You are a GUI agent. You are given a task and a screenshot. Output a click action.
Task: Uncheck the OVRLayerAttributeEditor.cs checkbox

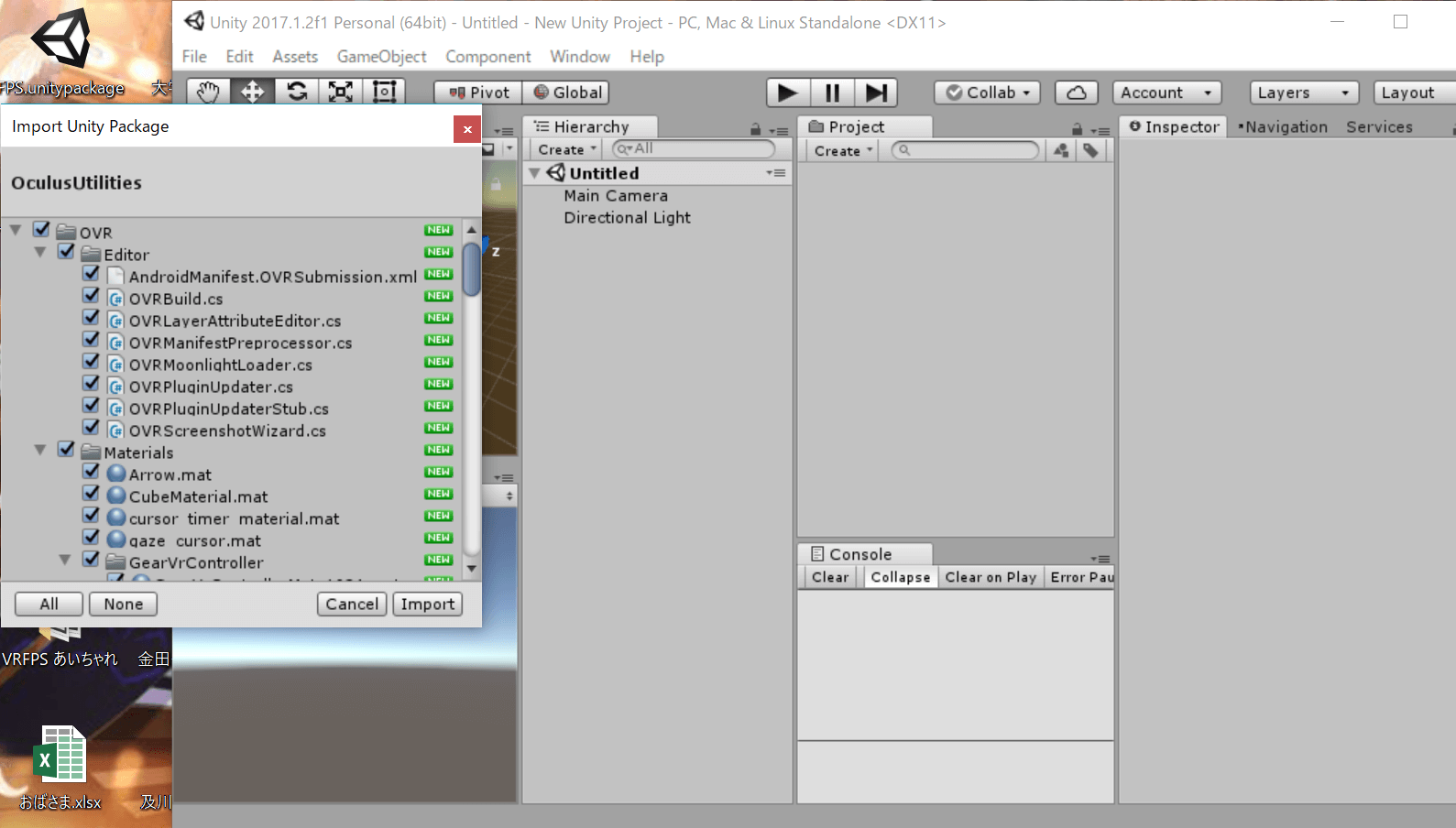pos(91,317)
